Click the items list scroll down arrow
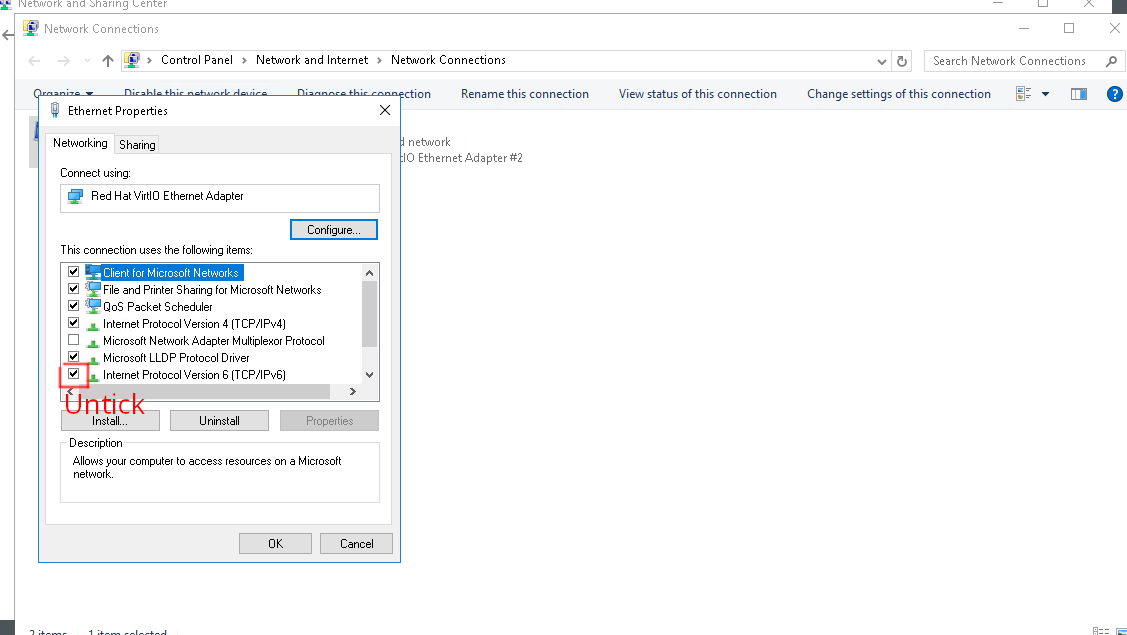1127x635 pixels. [369, 374]
